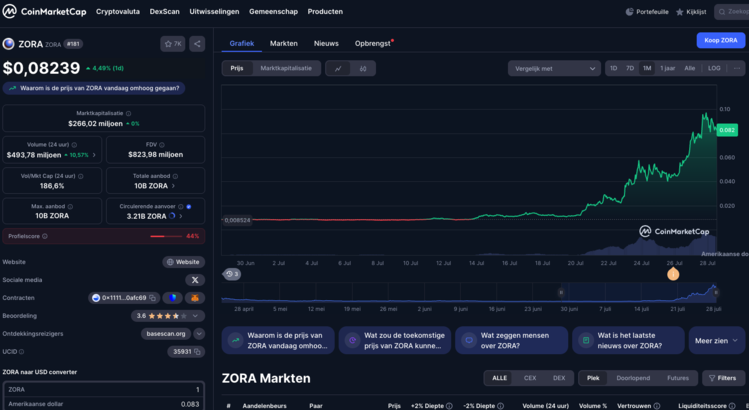Select Marktkapitalisatie chart mode
The height and width of the screenshot is (410, 749).
(286, 68)
